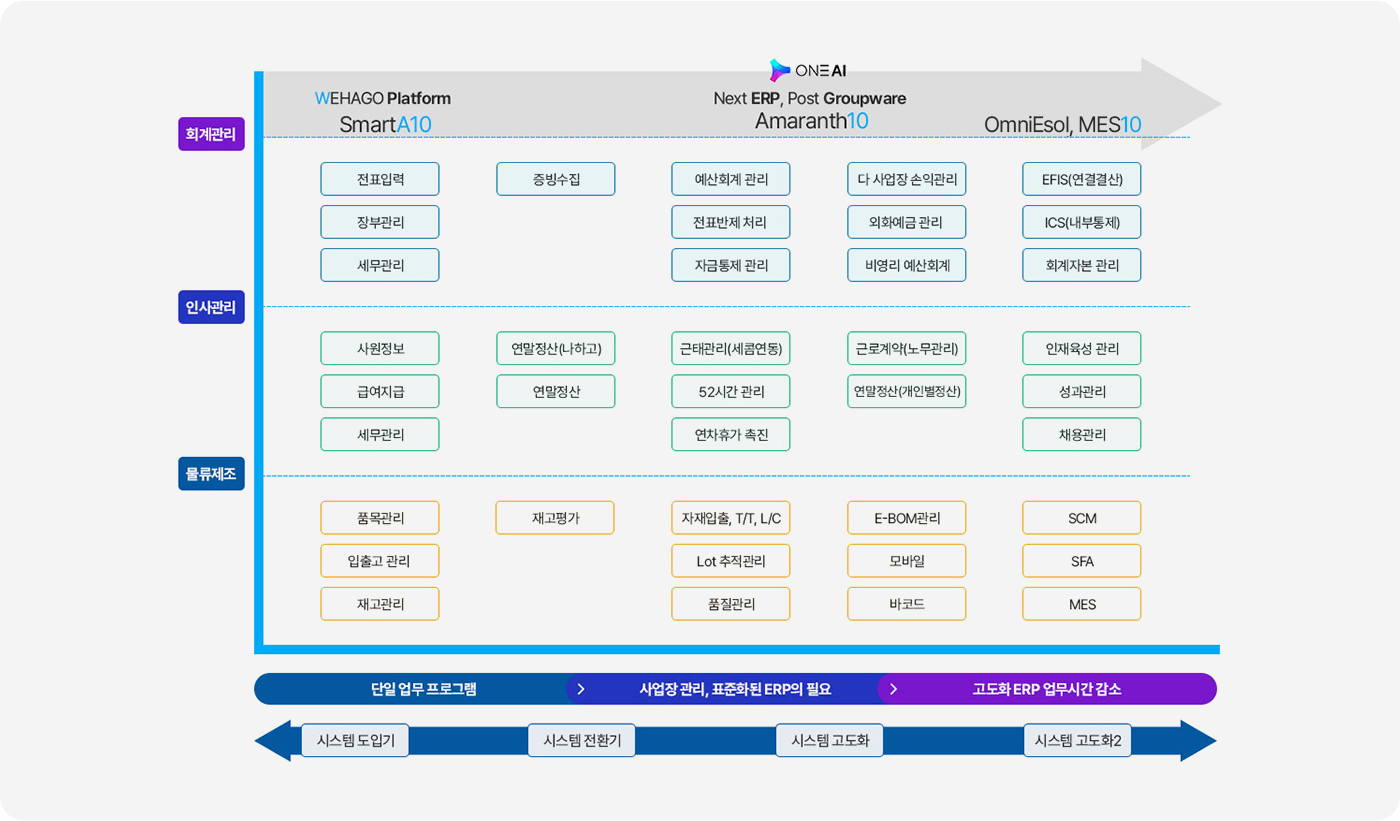
Task: Click the Amaranth10 product title
Action: pyautogui.click(x=811, y=121)
